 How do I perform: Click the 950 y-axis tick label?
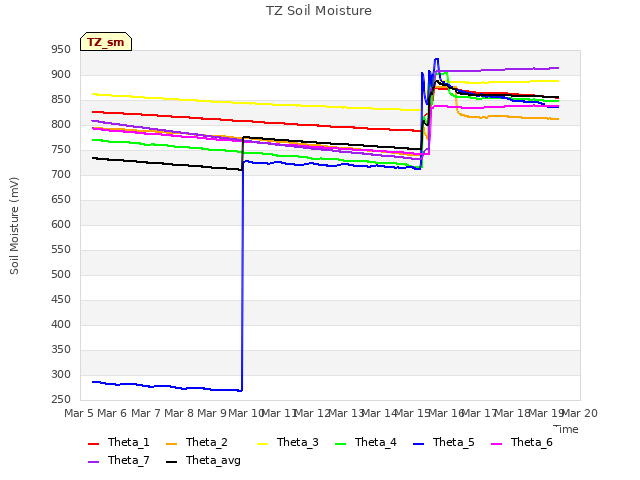61,50
